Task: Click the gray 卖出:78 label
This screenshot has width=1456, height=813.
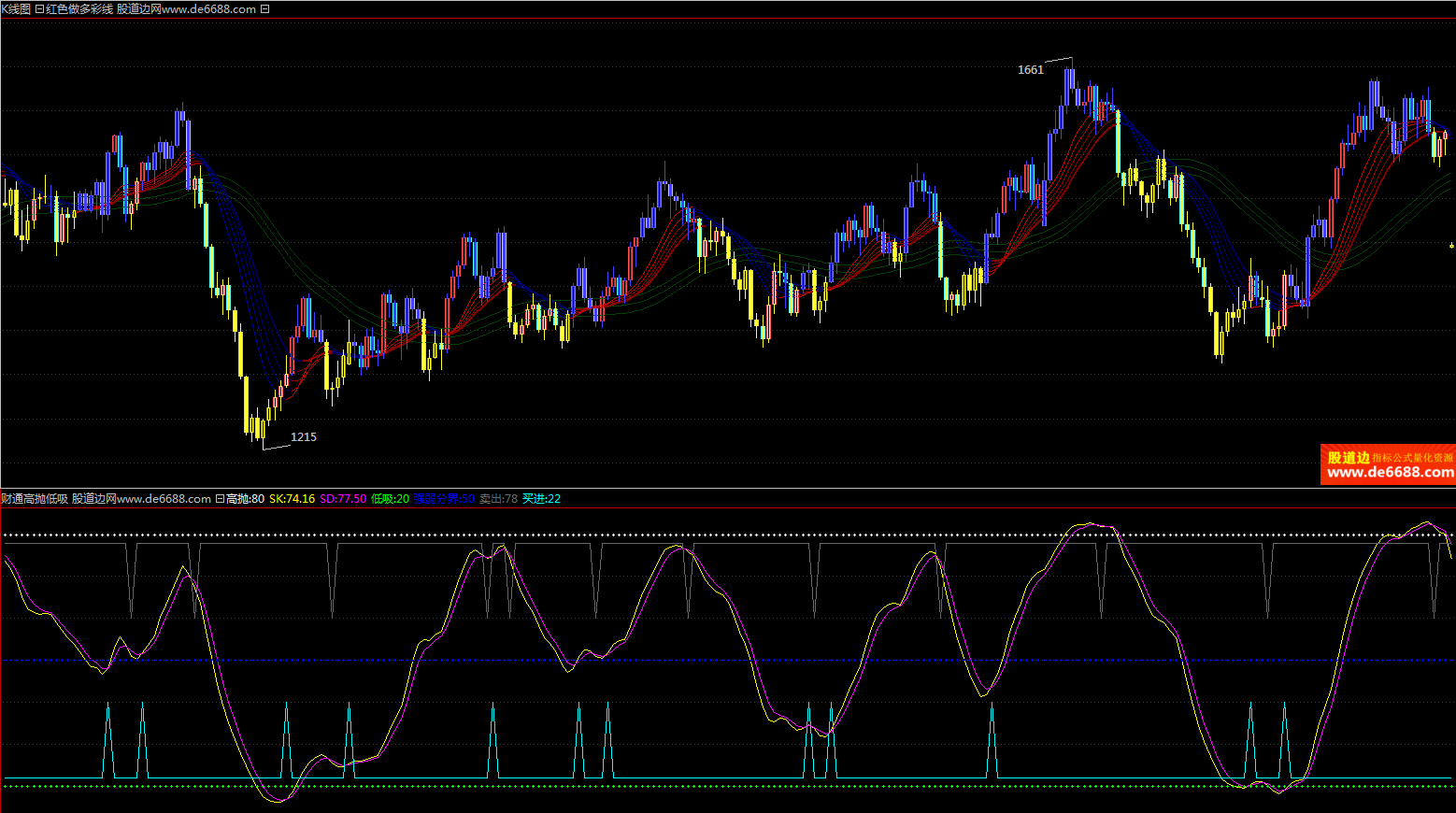Action: click(x=498, y=499)
